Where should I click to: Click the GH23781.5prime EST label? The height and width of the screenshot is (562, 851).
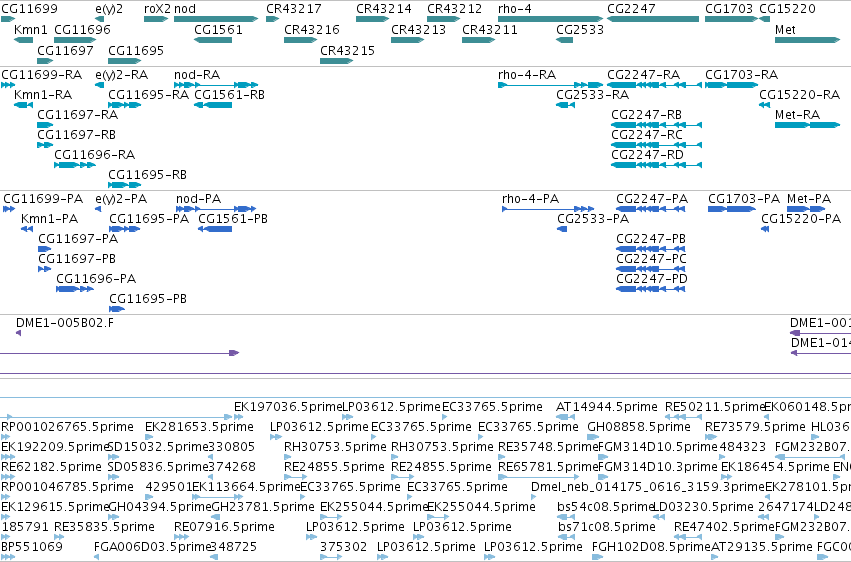(x=263, y=507)
